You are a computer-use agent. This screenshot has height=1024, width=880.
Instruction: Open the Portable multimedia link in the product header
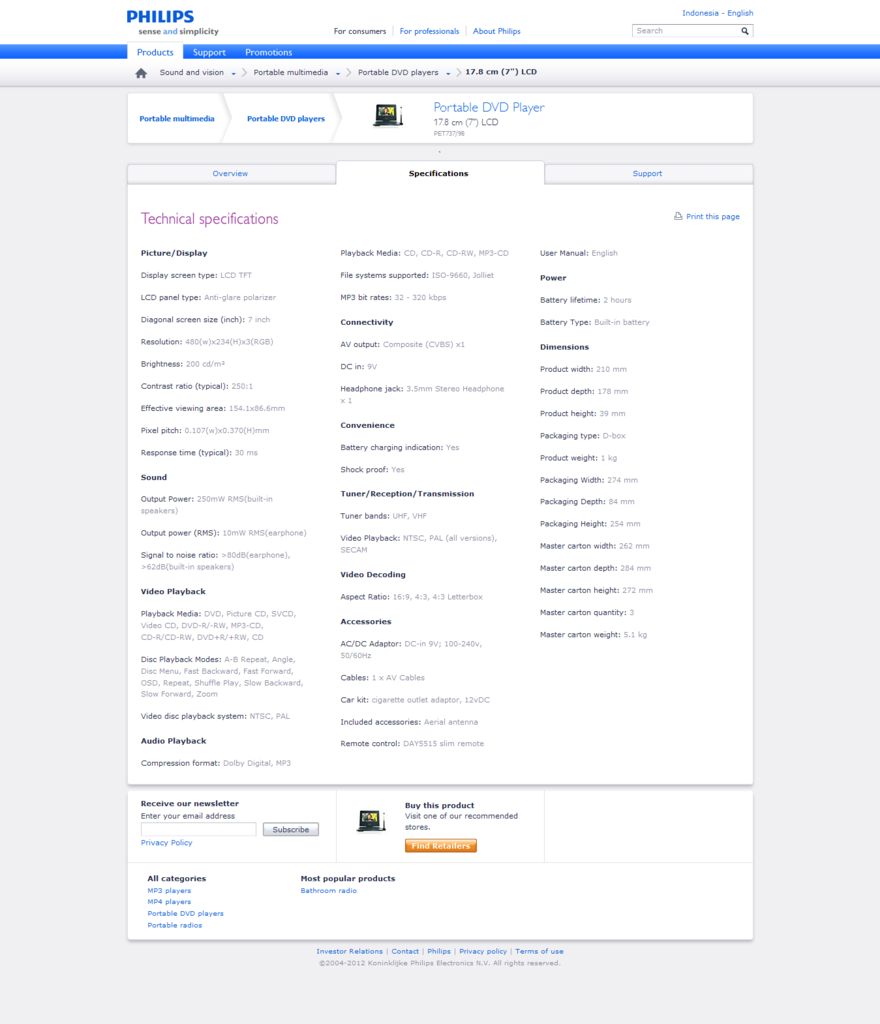point(177,119)
